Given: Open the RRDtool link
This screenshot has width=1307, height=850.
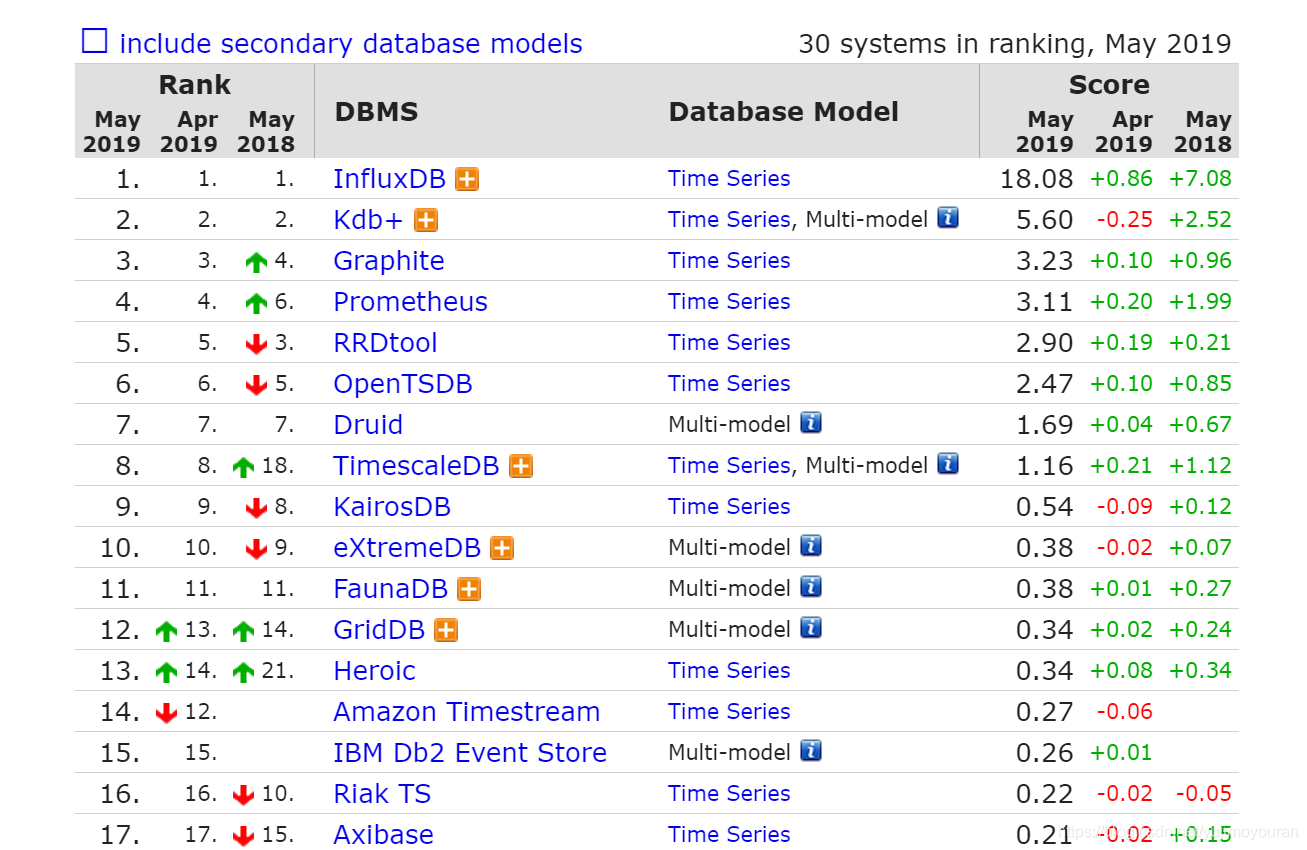Looking at the screenshot, I should (x=386, y=343).
